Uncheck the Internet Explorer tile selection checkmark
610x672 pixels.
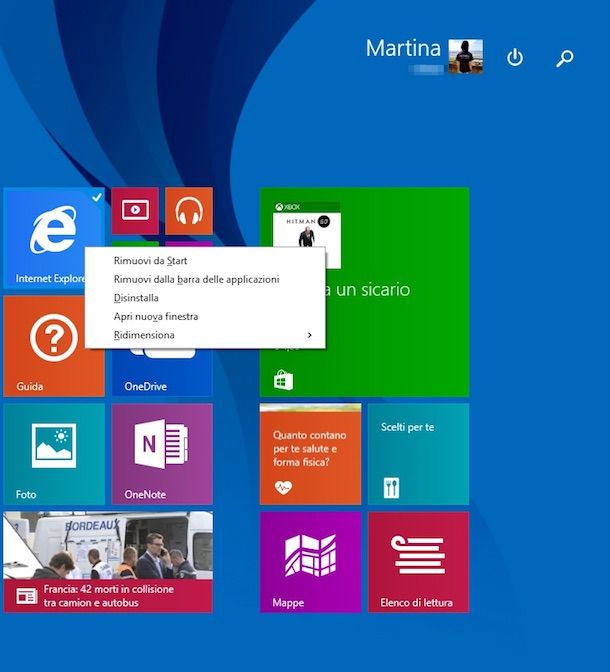(x=97, y=197)
